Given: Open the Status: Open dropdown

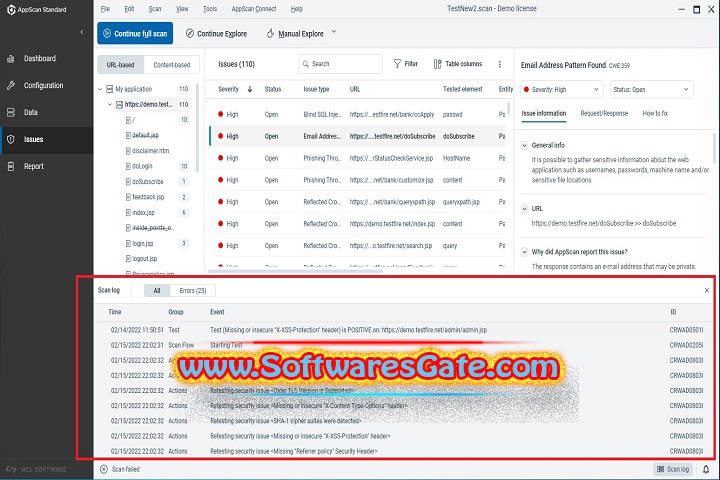Looking at the screenshot, I should (x=651, y=90).
